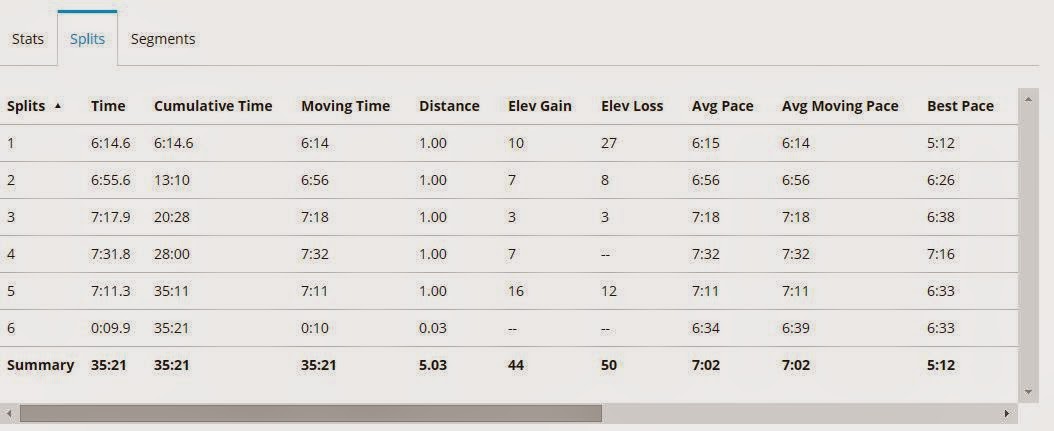Select the Splits tab
Viewport: 1054px width, 431px height.
pos(87,39)
